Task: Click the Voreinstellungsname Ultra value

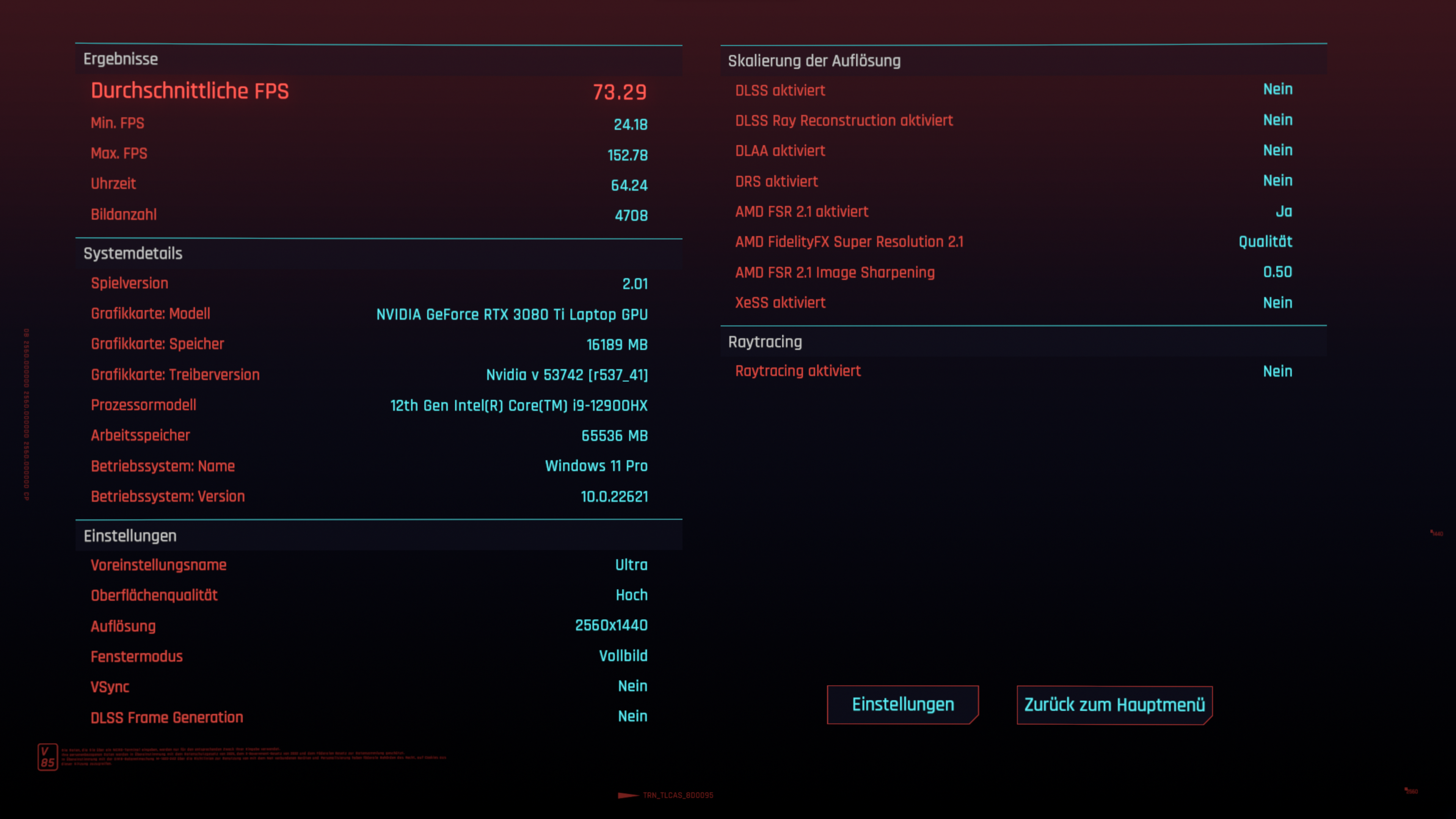Action: 631,565
